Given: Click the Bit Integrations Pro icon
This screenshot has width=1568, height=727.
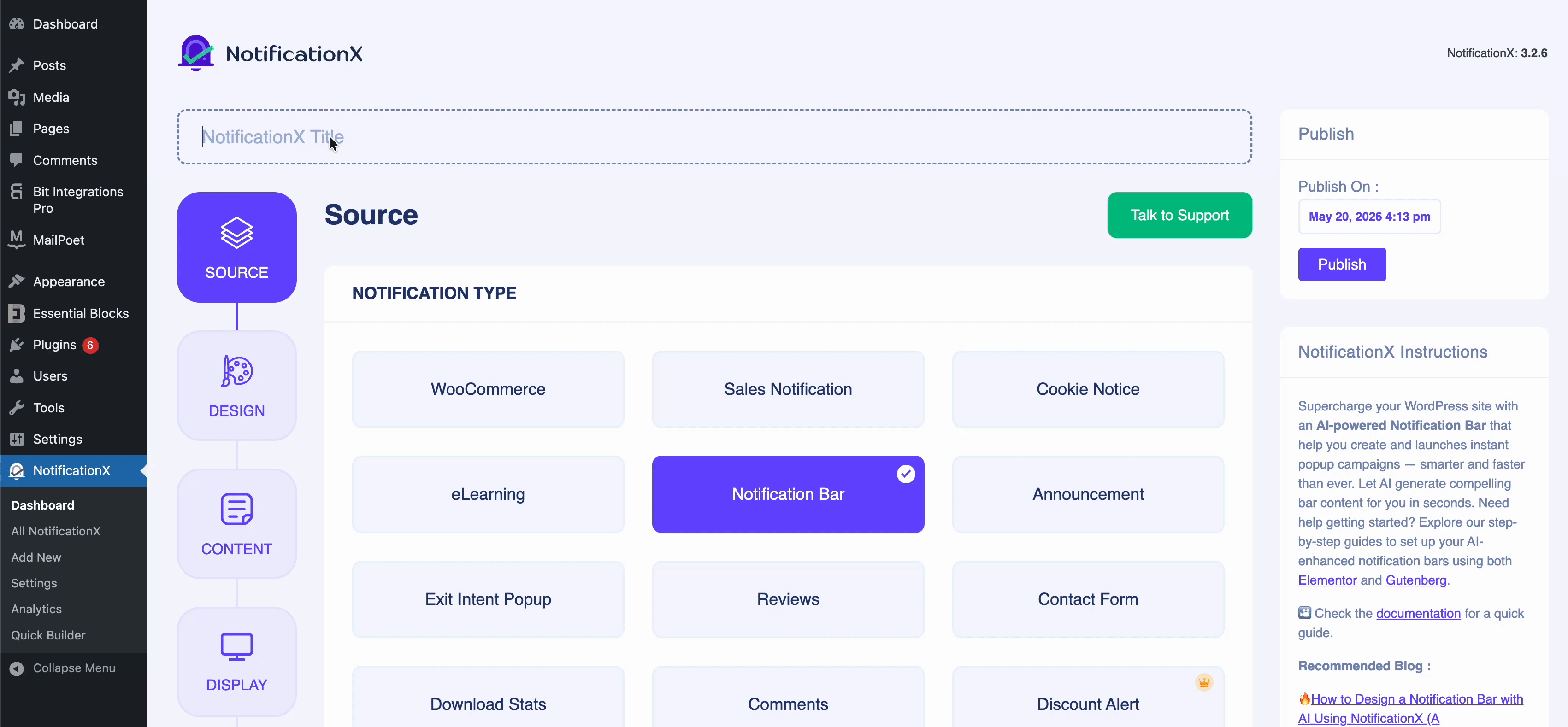Looking at the screenshot, I should tap(17, 192).
